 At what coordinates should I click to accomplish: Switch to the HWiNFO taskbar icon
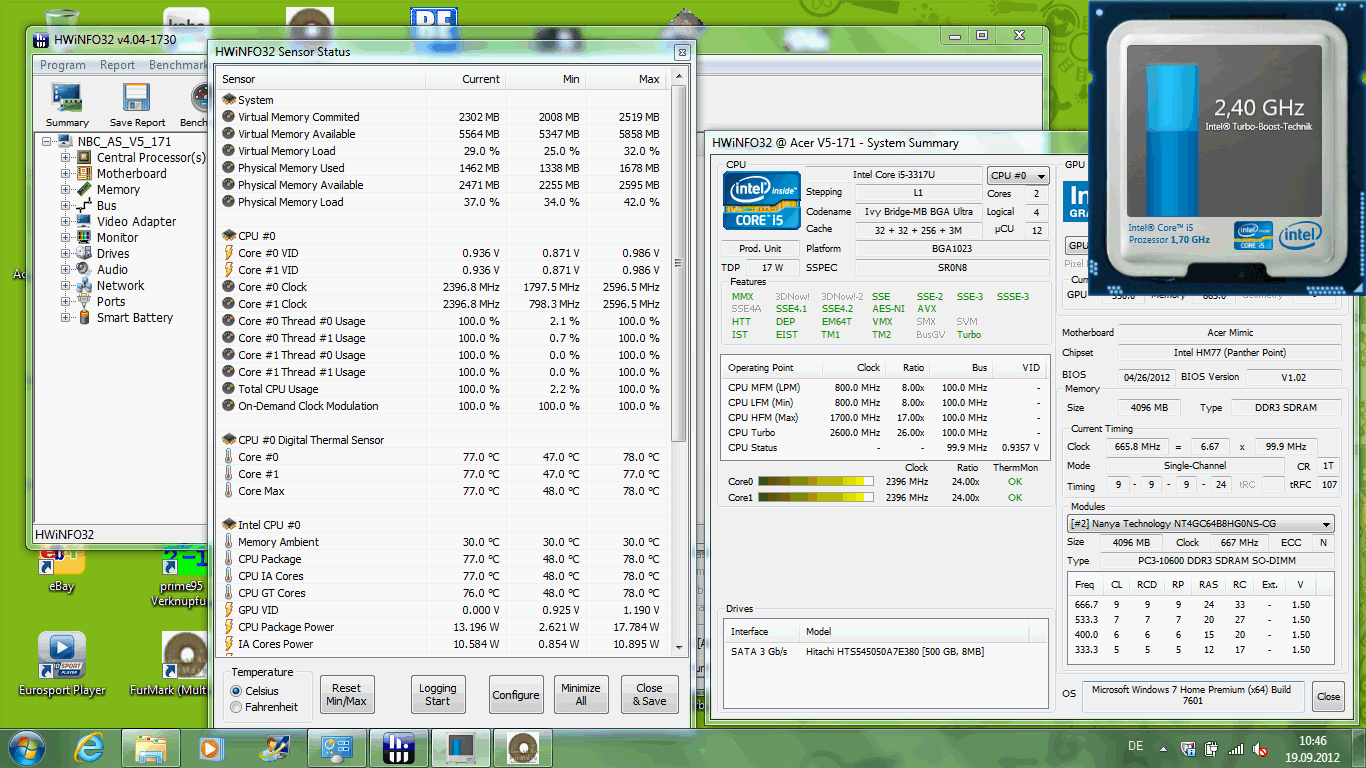[x=398, y=748]
